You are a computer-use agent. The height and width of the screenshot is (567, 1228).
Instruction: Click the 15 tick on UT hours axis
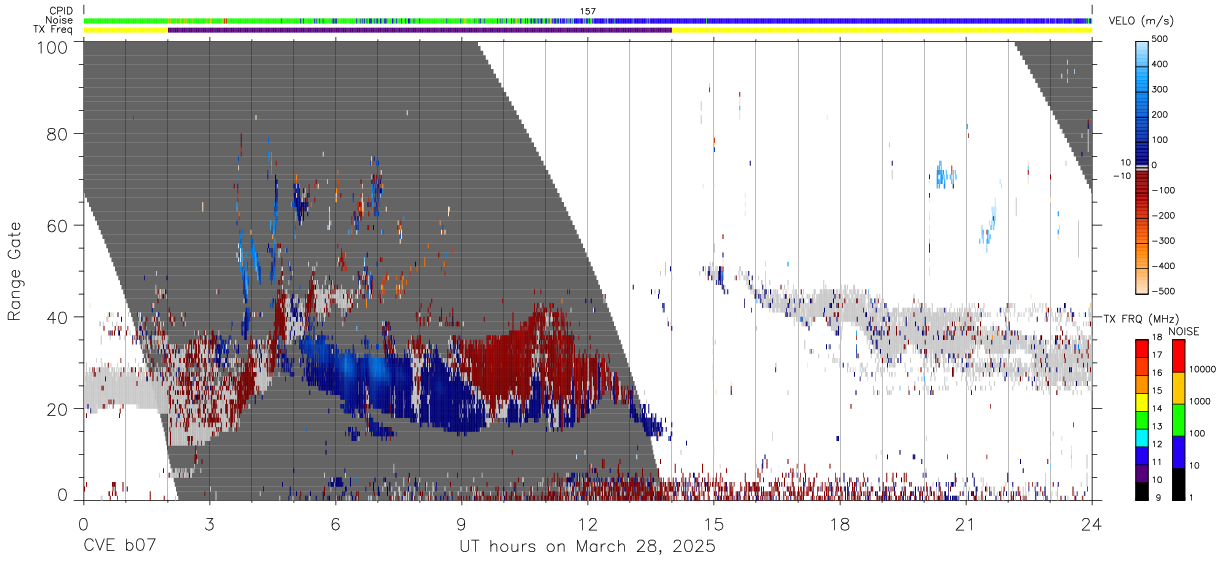click(714, 524)
